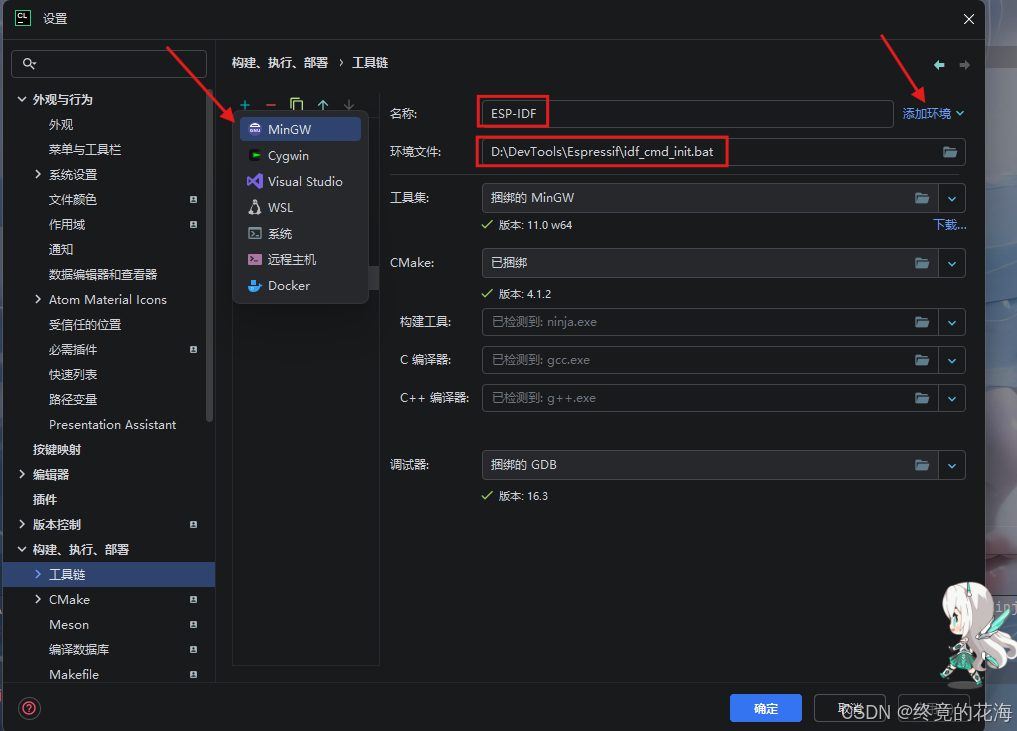
Task: Select 通知 in settings tree
Action: 61,249
